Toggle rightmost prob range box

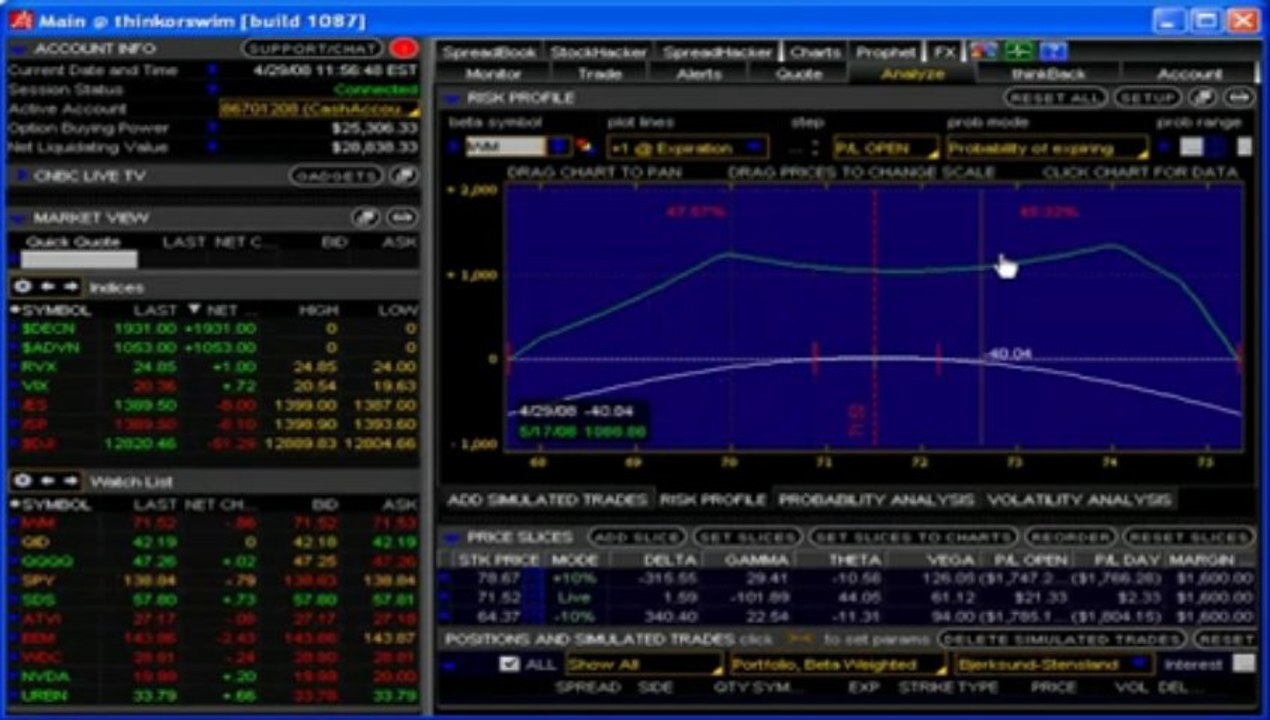tap(1244, 147)
